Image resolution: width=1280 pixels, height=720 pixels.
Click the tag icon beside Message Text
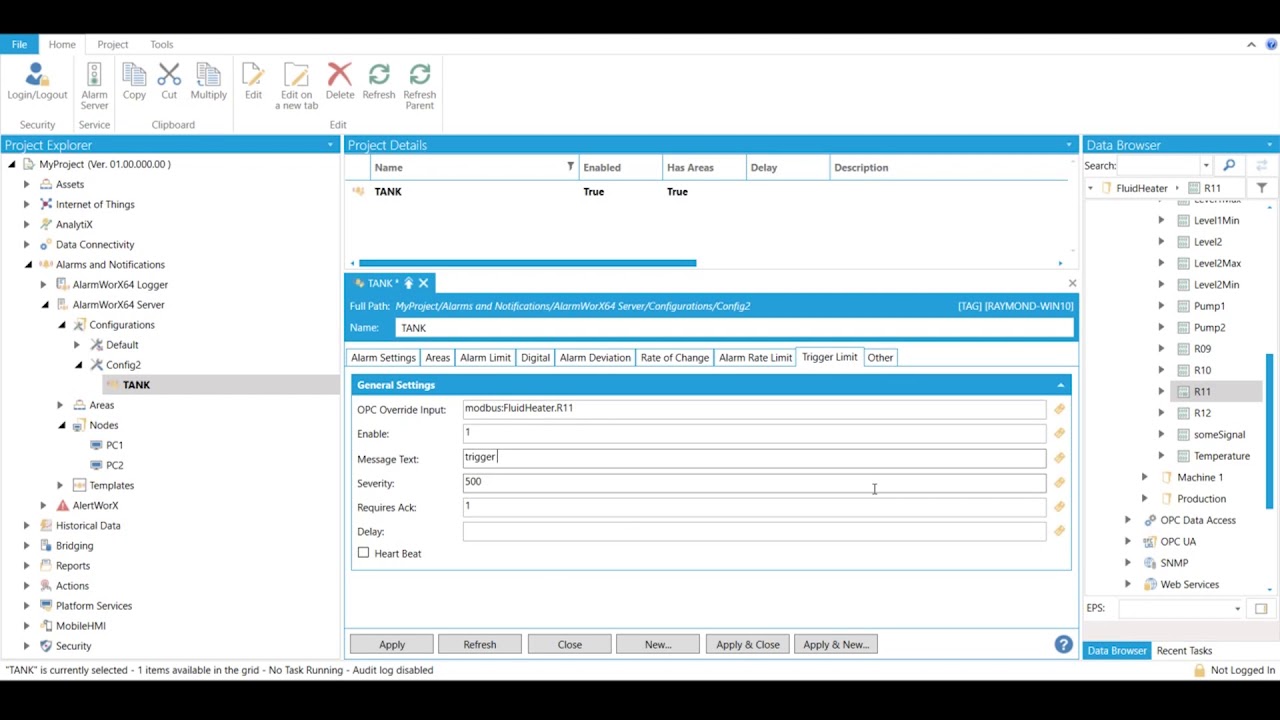1059,458
